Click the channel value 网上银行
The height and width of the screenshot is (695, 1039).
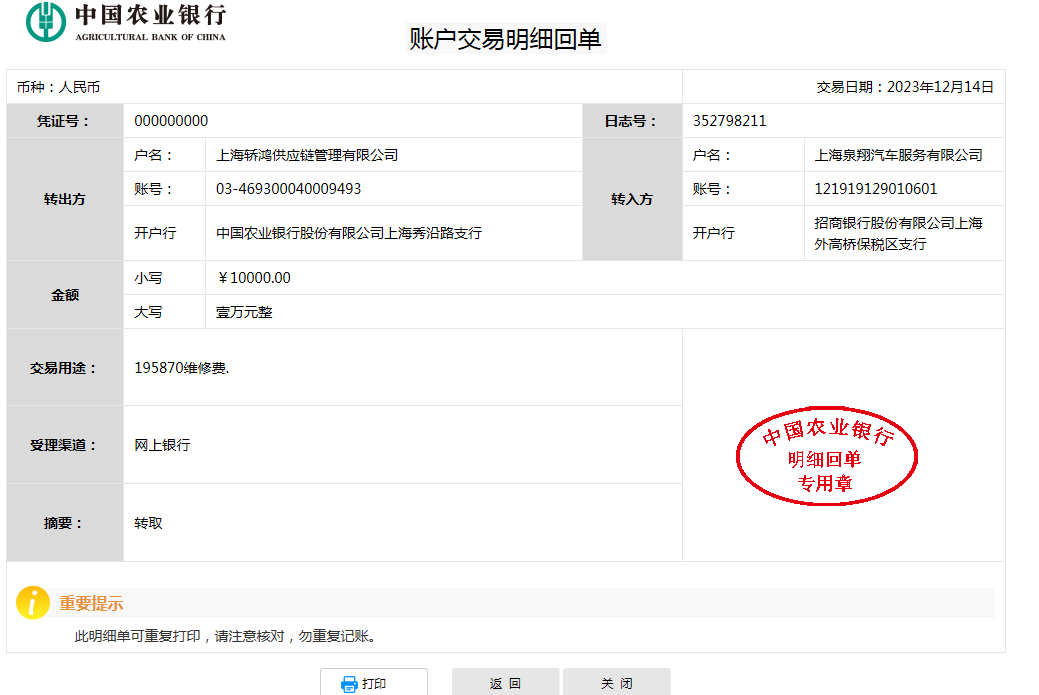[162, 445]
